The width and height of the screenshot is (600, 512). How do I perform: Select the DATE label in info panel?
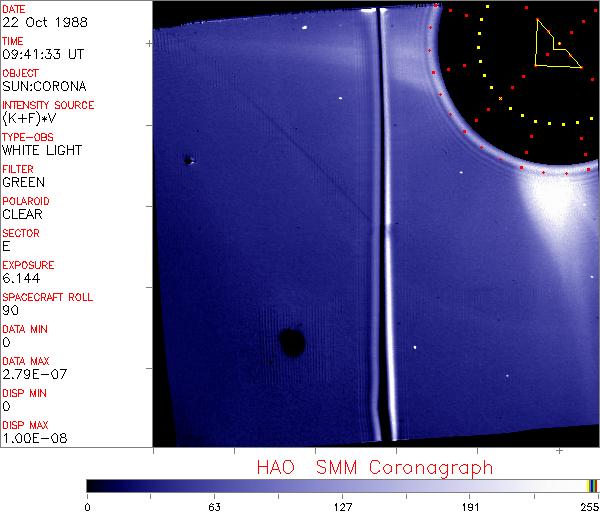pyautogui.click(x=14, y=8)
